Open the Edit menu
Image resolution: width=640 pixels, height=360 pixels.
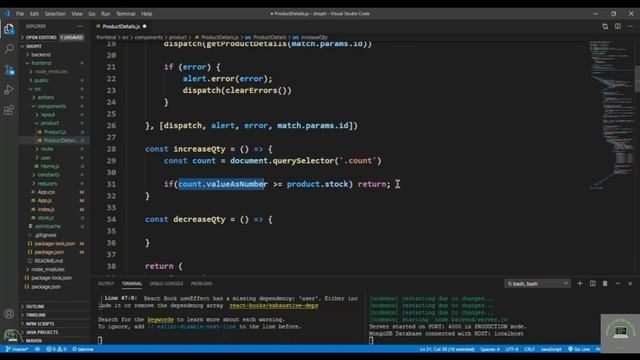point(34,13)
